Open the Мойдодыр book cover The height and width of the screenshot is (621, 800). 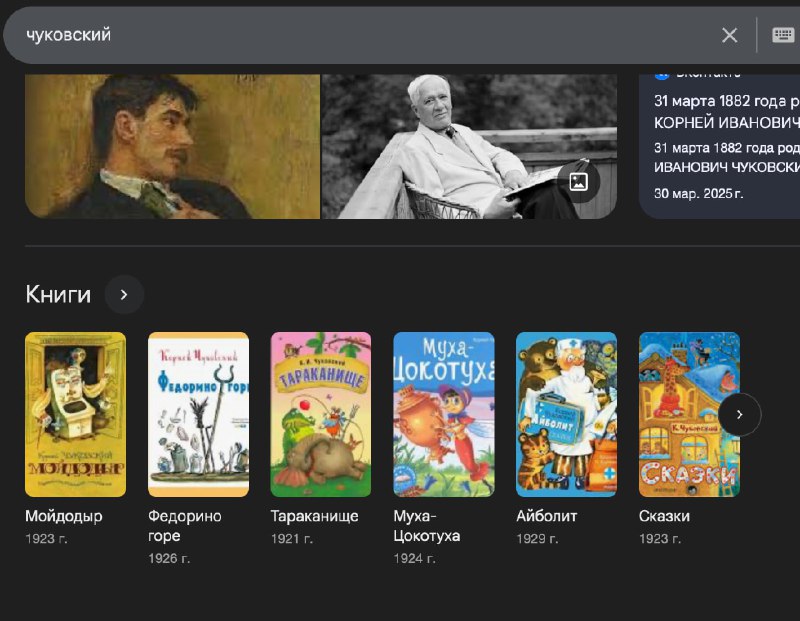click(x=75, y=414)
